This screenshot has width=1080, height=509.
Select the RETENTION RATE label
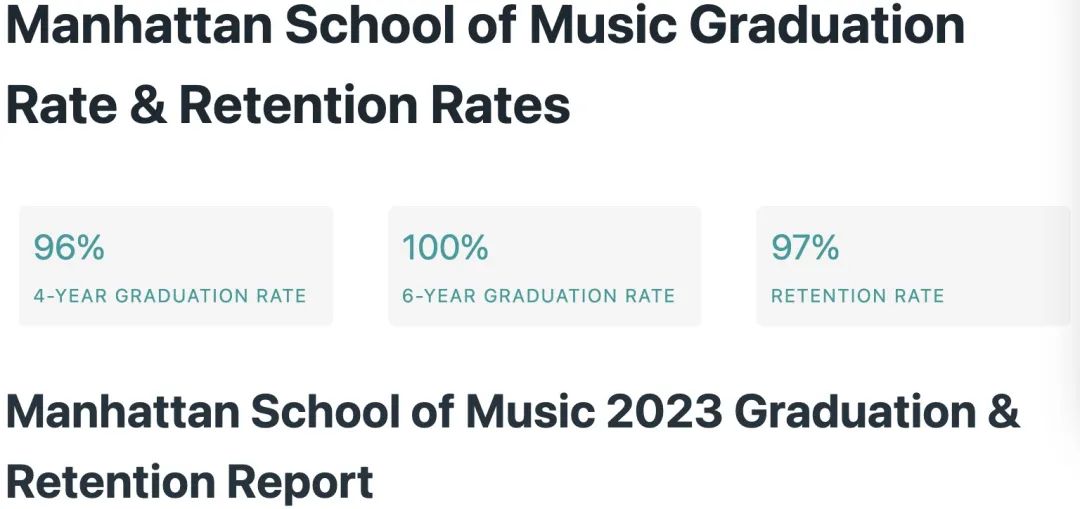(x=858, y=296)
